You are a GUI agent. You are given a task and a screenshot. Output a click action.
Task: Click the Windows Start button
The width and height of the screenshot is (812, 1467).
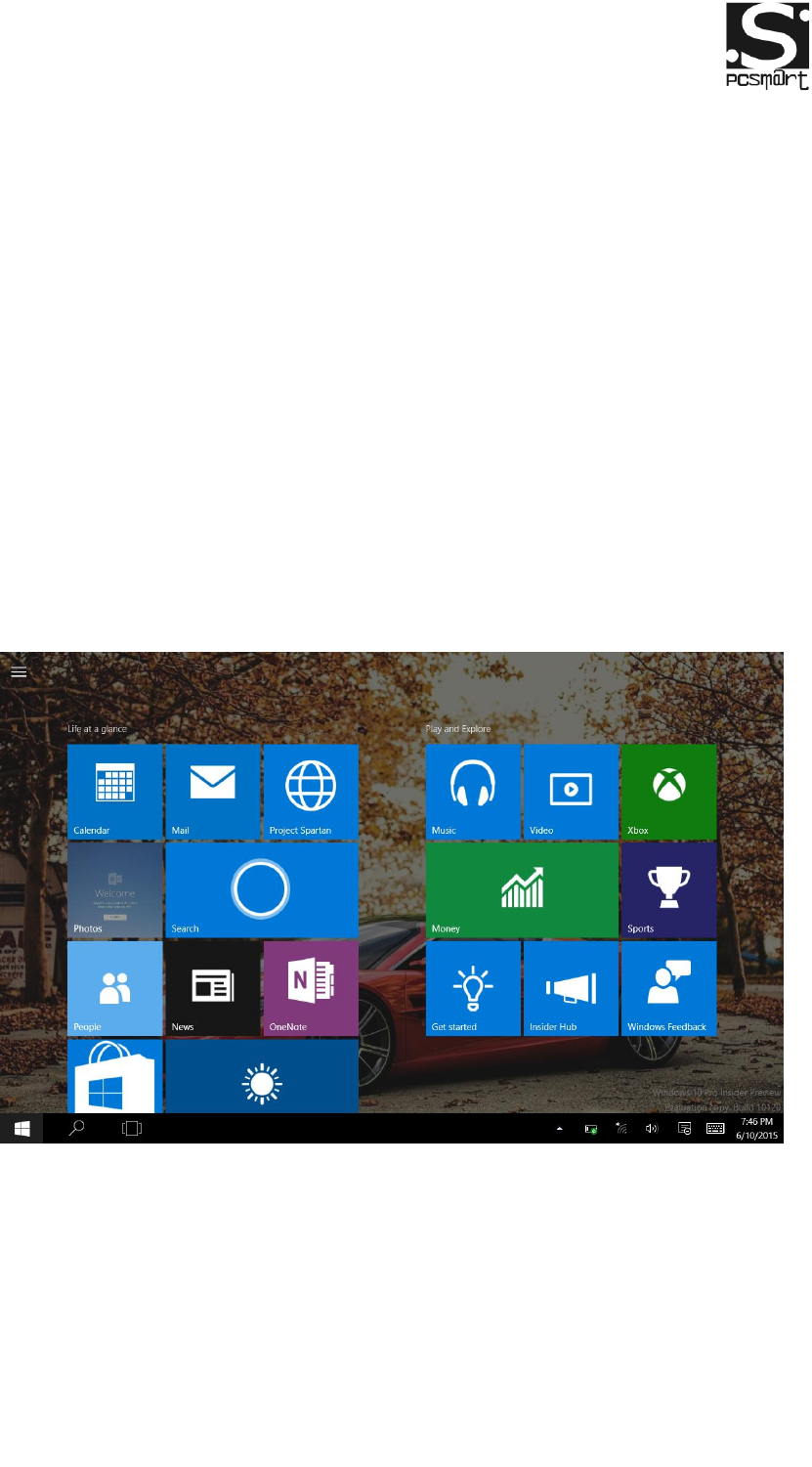click(21, 1128)
